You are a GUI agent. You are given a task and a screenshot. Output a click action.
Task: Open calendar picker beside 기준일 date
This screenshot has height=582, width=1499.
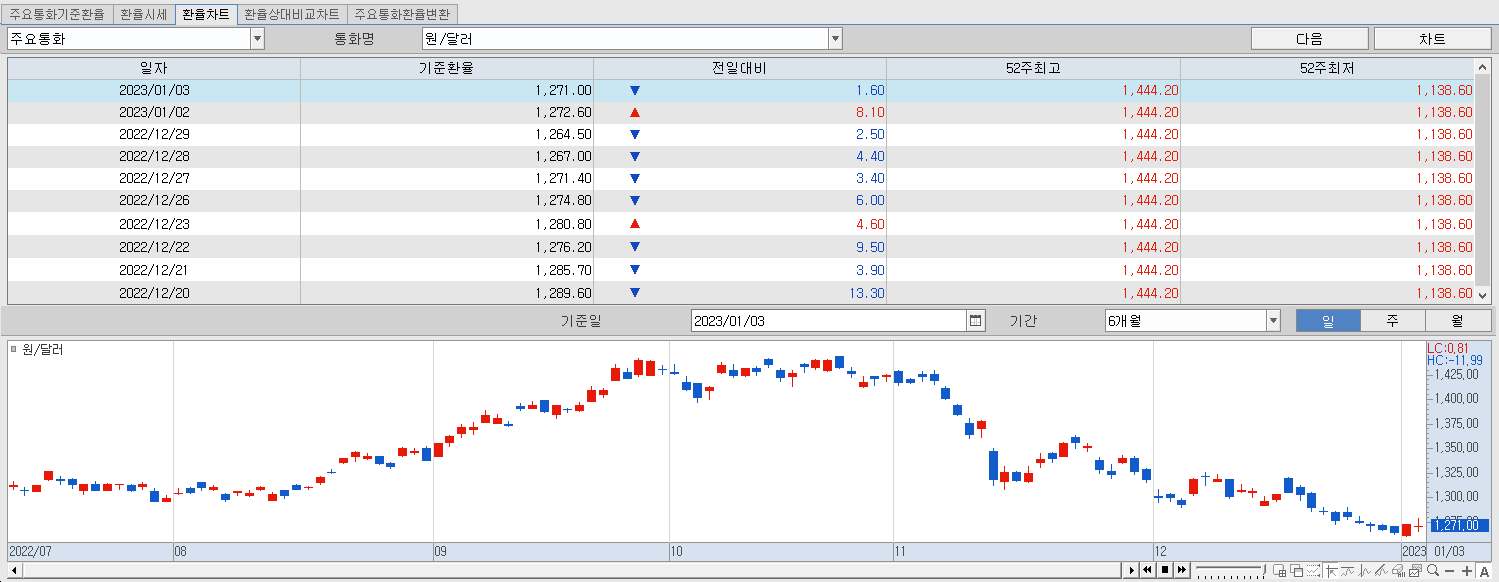(976, 321)
